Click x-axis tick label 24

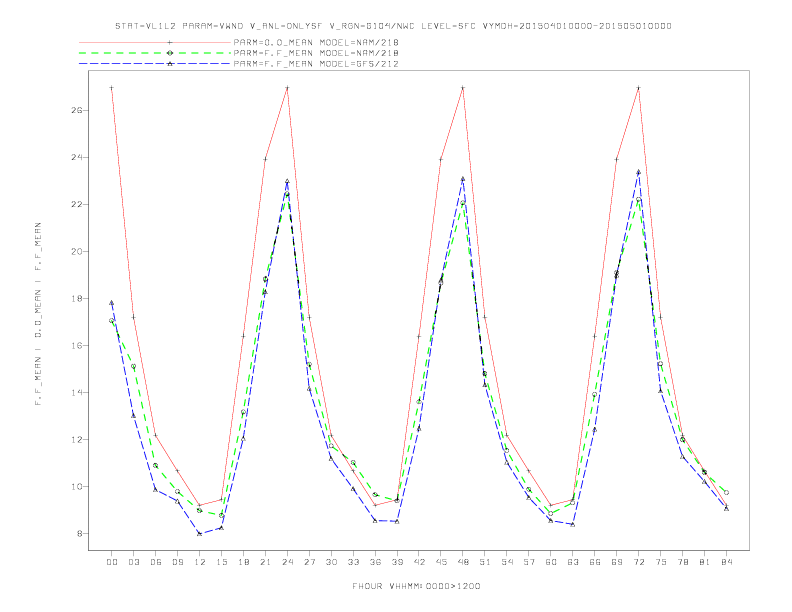click(x=287, y=562)
